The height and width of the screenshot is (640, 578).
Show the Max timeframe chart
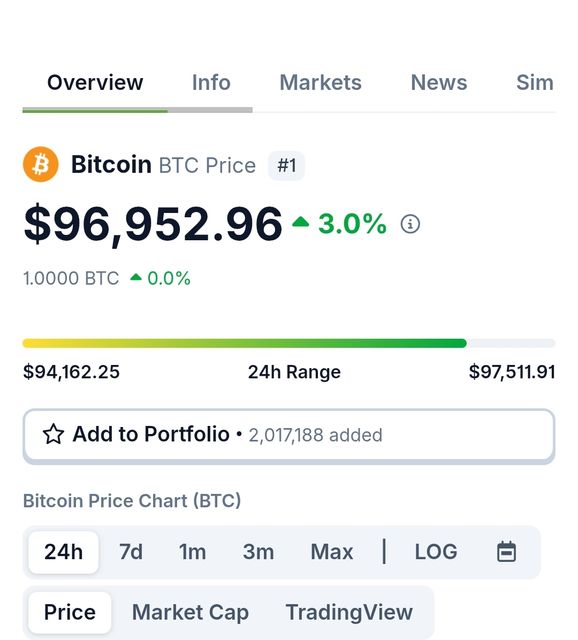click(332, 552)
